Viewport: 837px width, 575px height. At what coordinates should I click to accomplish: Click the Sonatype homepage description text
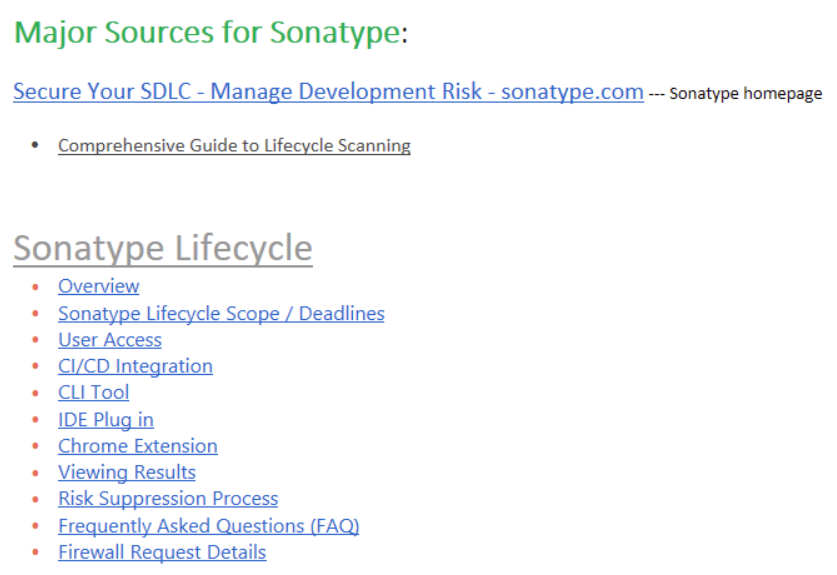pyautogui.click(x=745, y=94)
